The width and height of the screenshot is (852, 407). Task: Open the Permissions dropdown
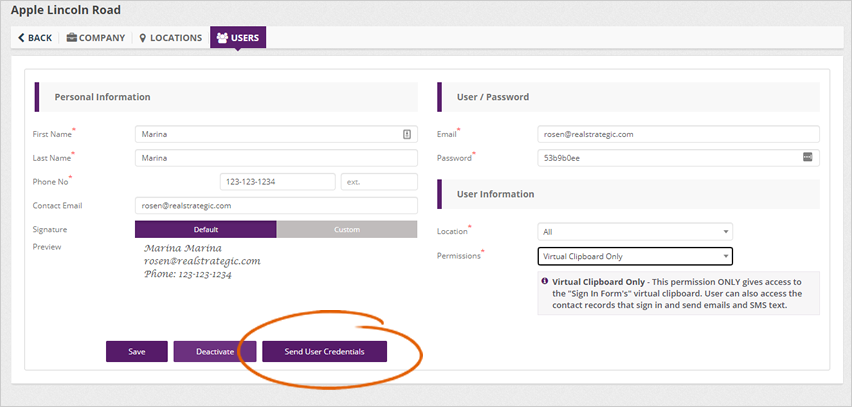point(635,256)
